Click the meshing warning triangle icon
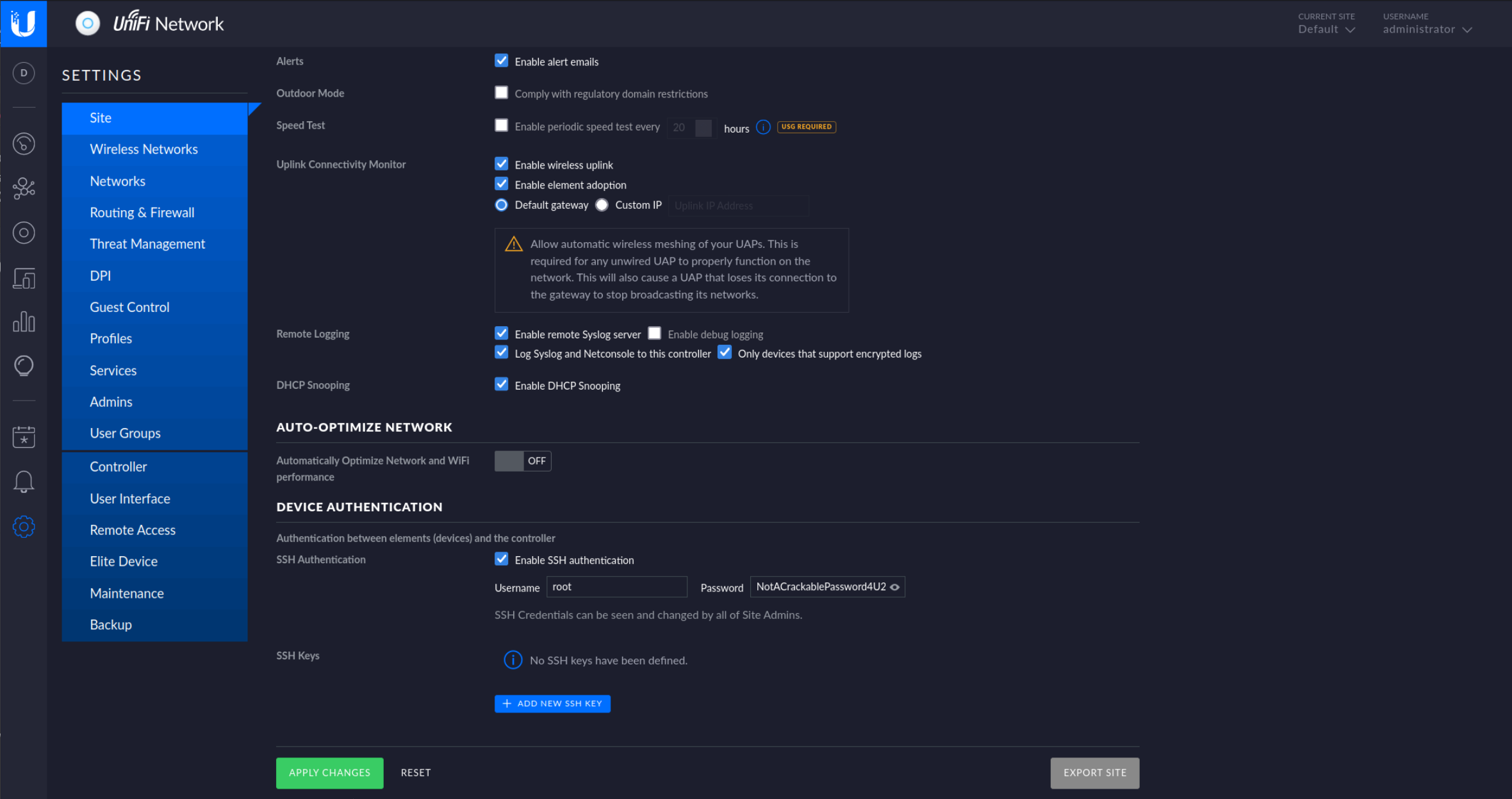The image size is (1512, 799). click(x=514, y=244)
